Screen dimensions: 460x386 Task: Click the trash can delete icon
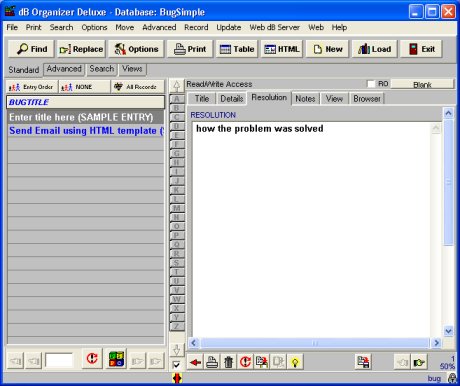(229, 362)
